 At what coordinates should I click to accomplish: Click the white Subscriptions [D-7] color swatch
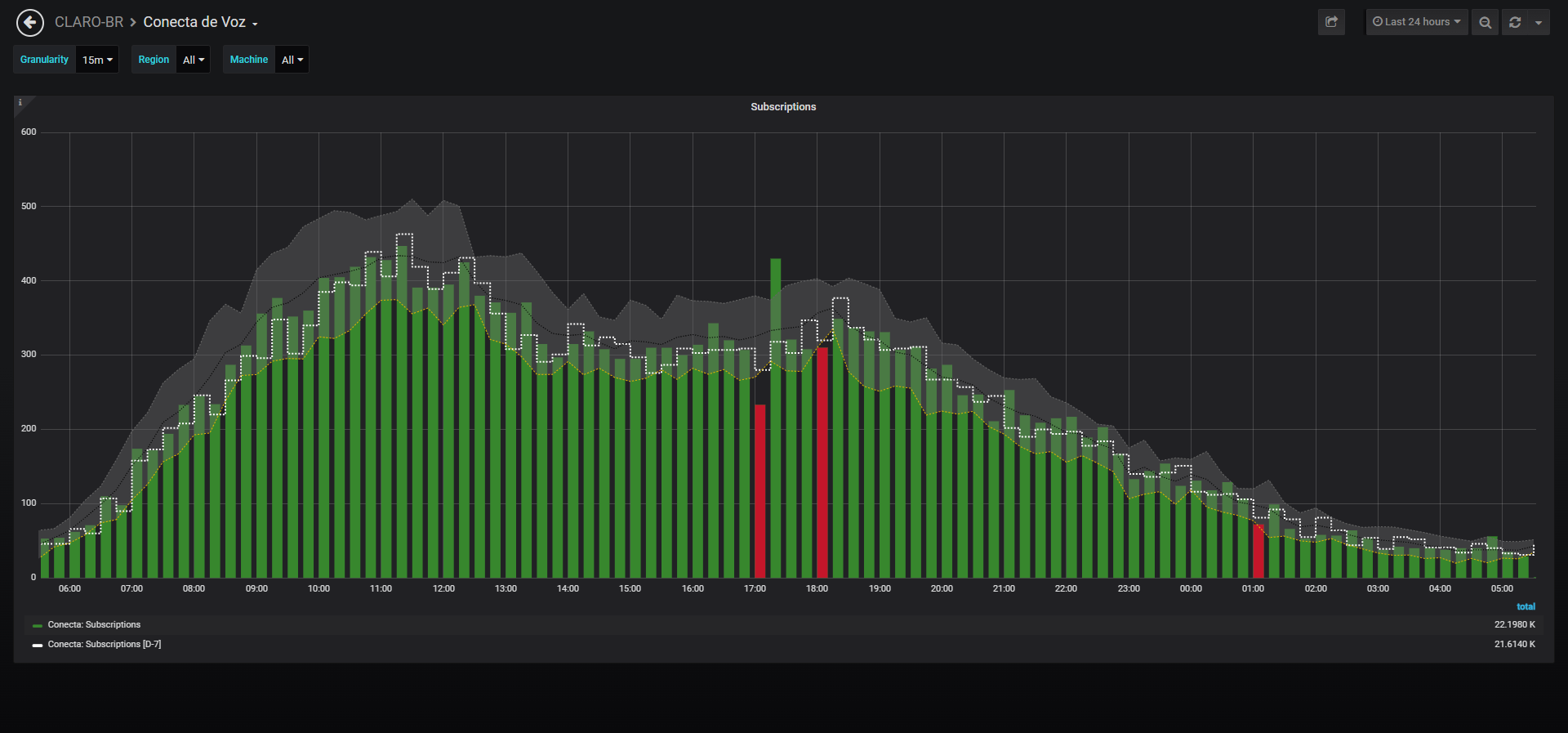[x=38, y=646]
